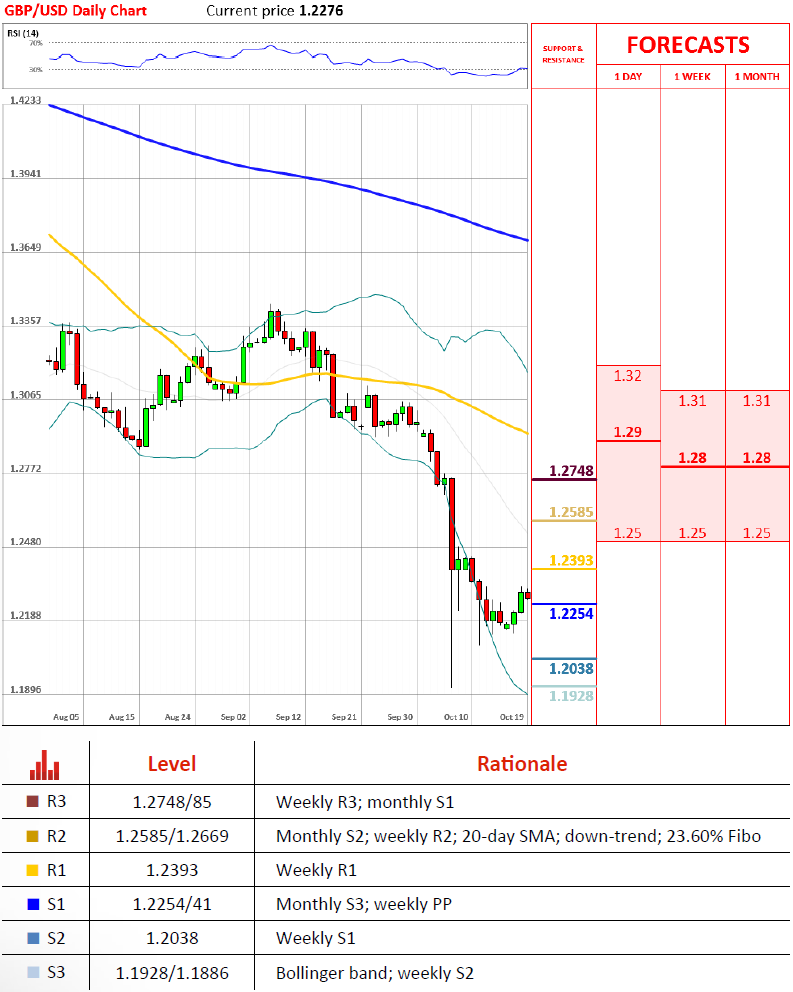Click the 1.2254/41 level cell
793x992 pixels.
point(172,905)
